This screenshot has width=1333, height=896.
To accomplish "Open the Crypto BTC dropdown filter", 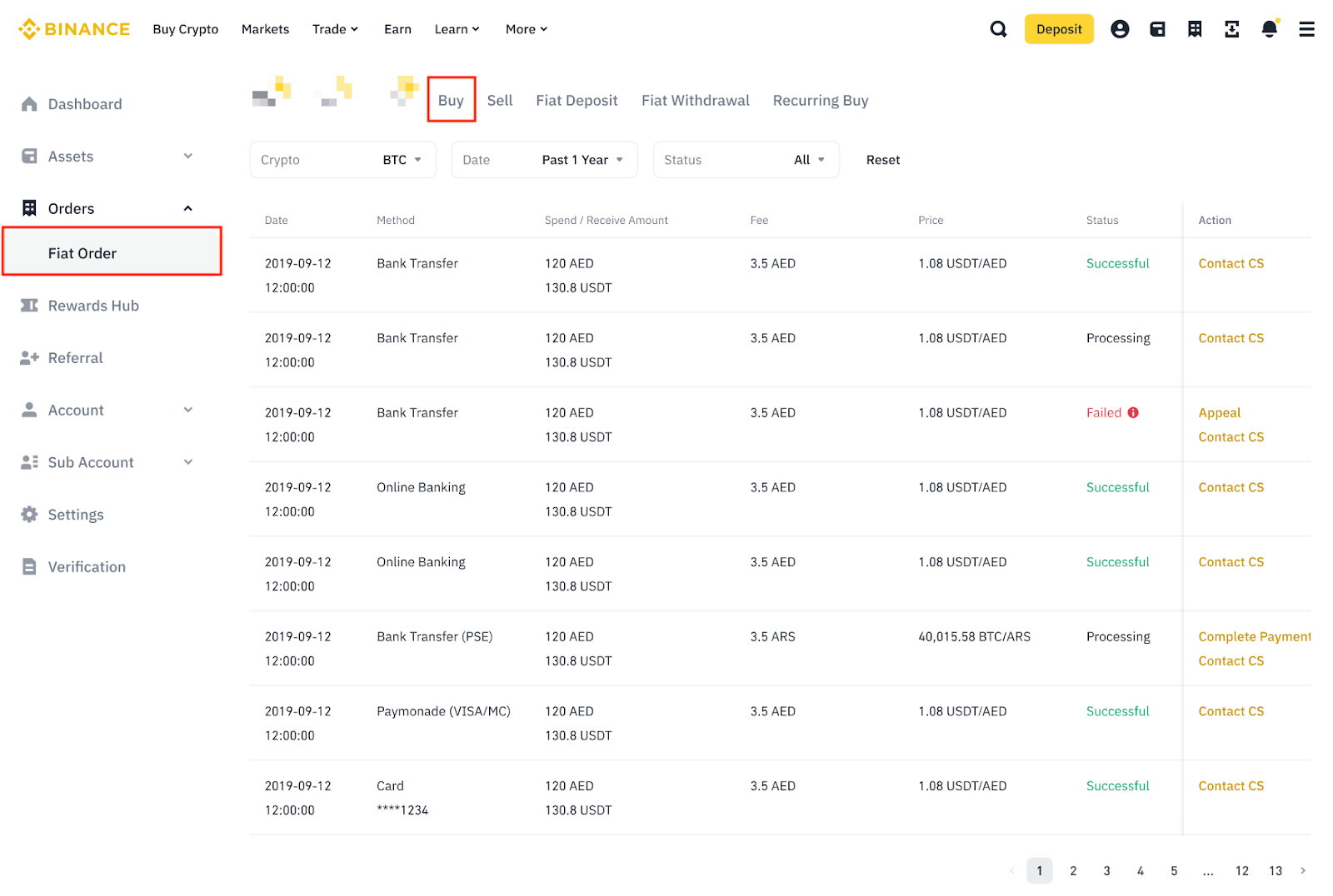I will pyautogui.click(x=342, y=159).
